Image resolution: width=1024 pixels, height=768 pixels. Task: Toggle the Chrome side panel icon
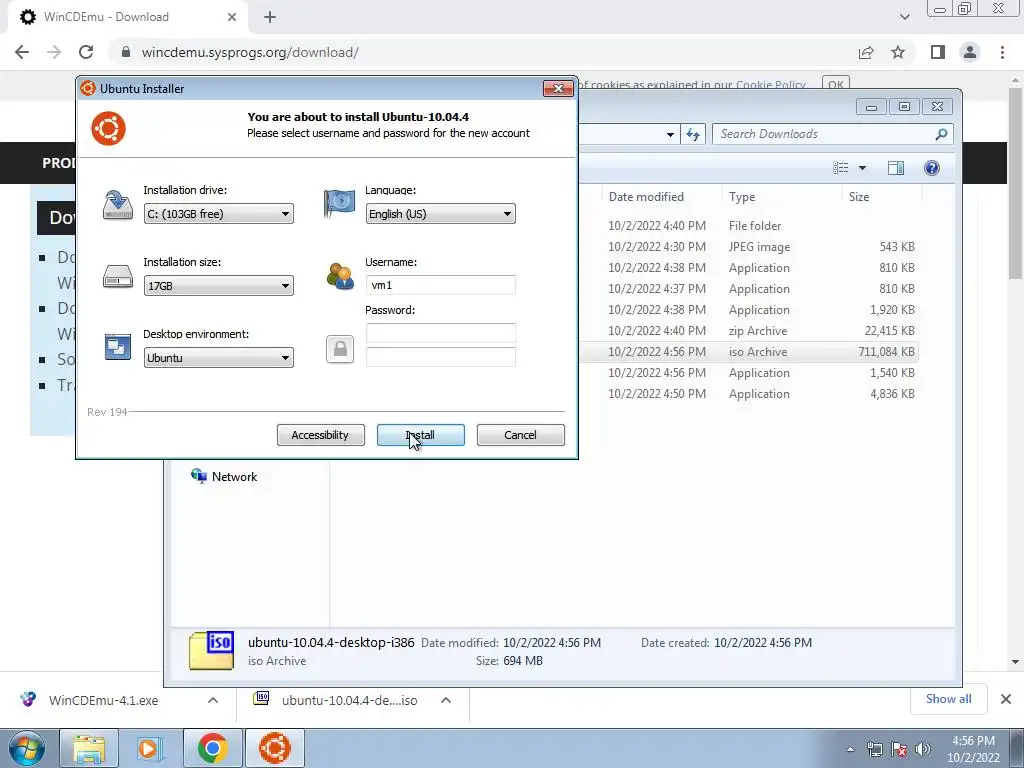click(938, 52)
